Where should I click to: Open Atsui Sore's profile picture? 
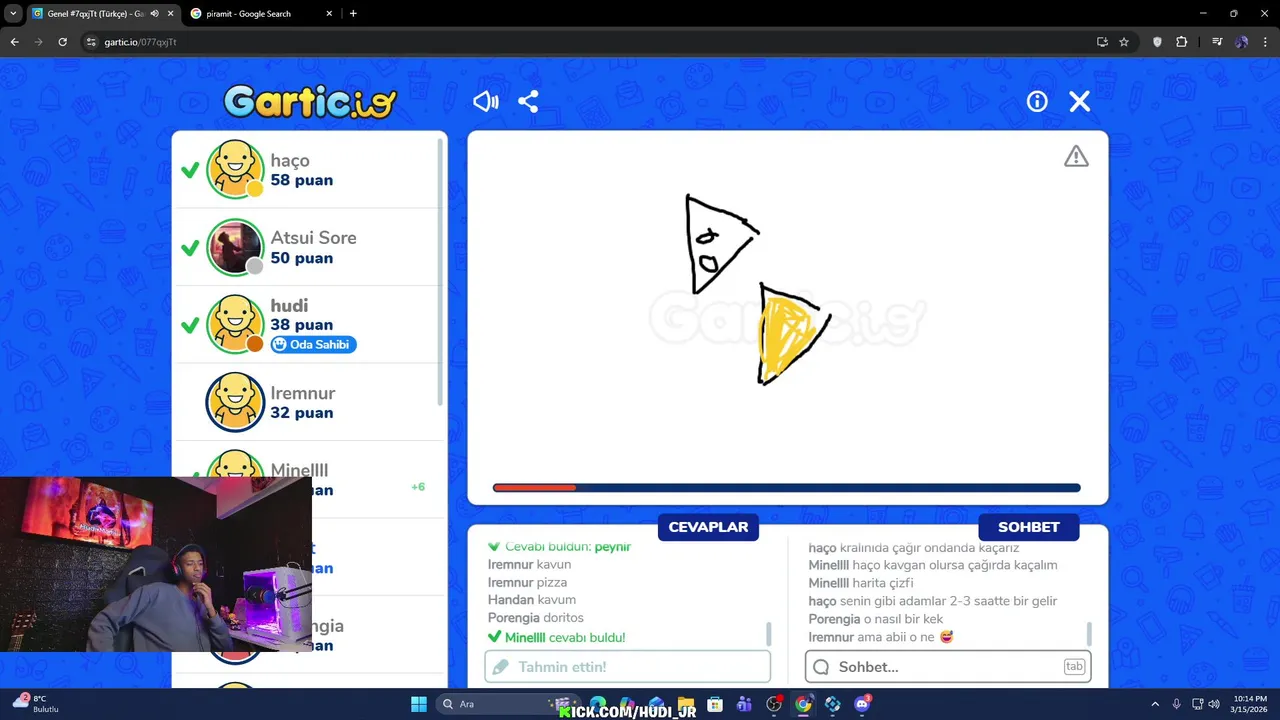click(235, 247)
